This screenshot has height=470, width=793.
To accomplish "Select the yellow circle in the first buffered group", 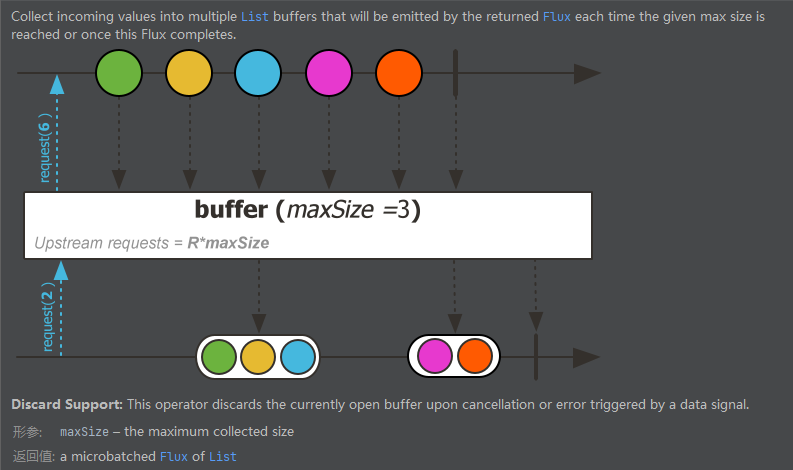I will (258, 357).
